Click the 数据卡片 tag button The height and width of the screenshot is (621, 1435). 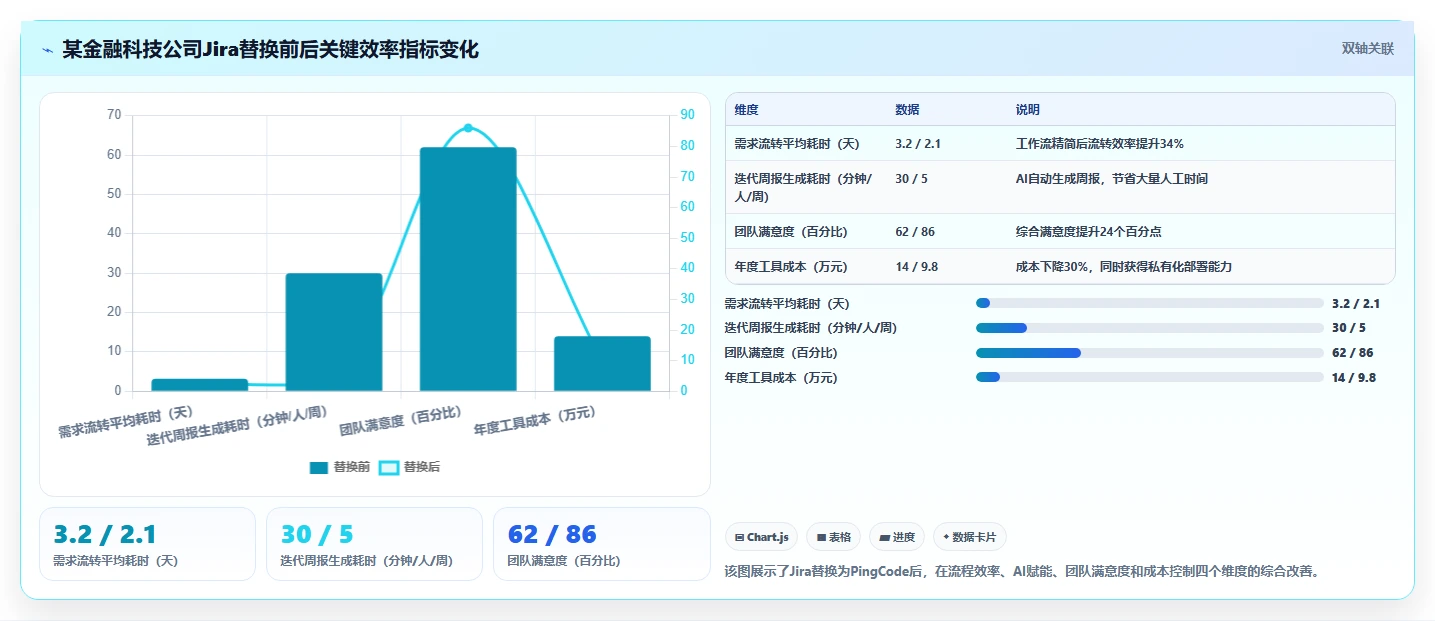970,537
